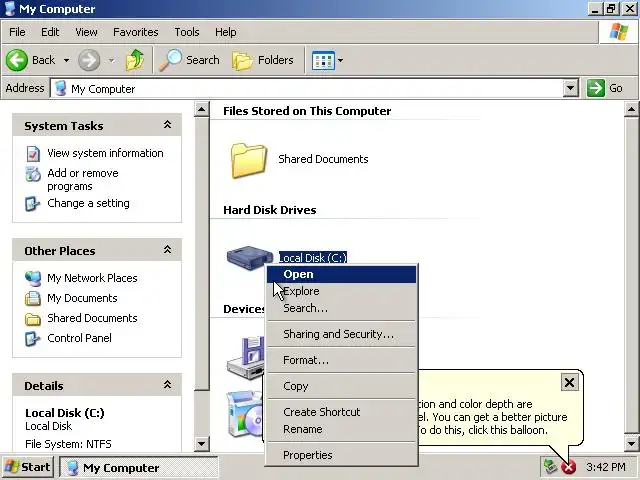Select the Shared Documents folder icon

(249, 160)
